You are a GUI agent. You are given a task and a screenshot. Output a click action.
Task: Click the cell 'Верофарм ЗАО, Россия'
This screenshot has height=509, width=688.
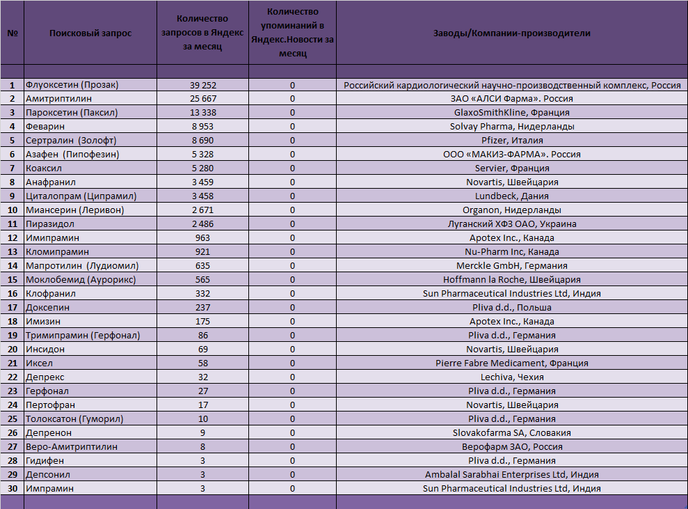pos(512,447)
